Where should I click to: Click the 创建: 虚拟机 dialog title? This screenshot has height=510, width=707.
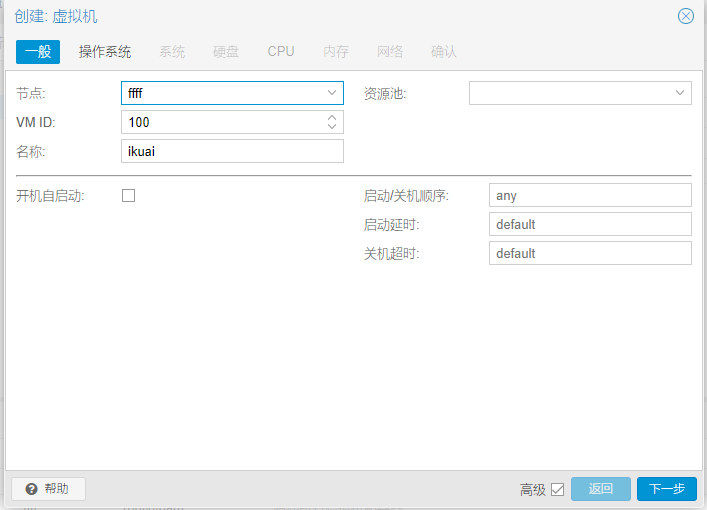coord(56,17)
